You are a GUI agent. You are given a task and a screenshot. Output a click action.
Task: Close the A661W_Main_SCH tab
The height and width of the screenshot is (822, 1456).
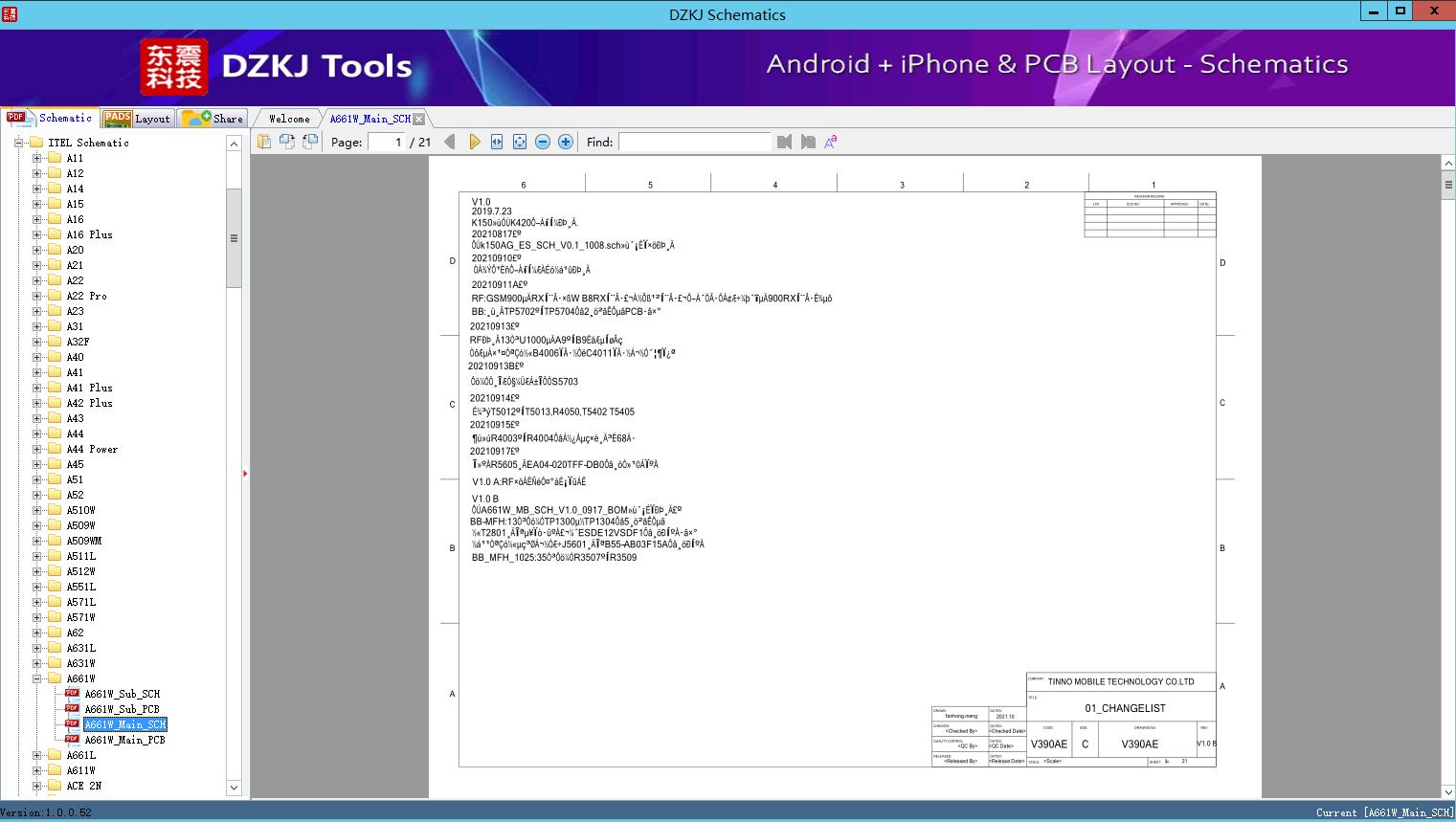click(x=419, y=119)
